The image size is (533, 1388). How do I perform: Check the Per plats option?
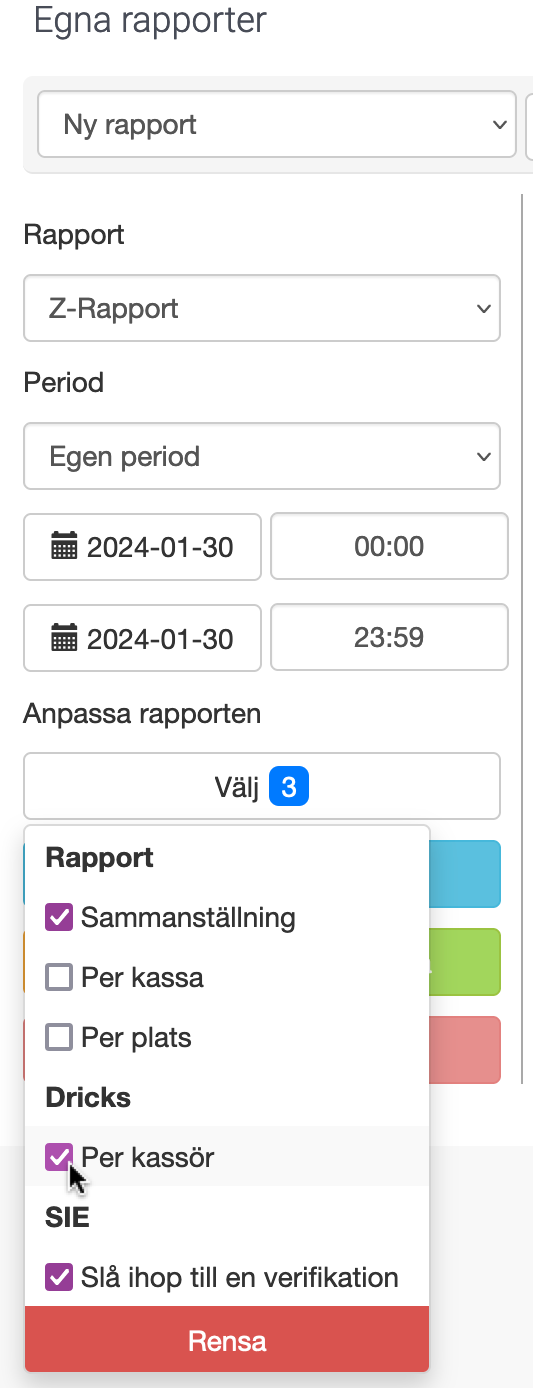[59, 1037]
